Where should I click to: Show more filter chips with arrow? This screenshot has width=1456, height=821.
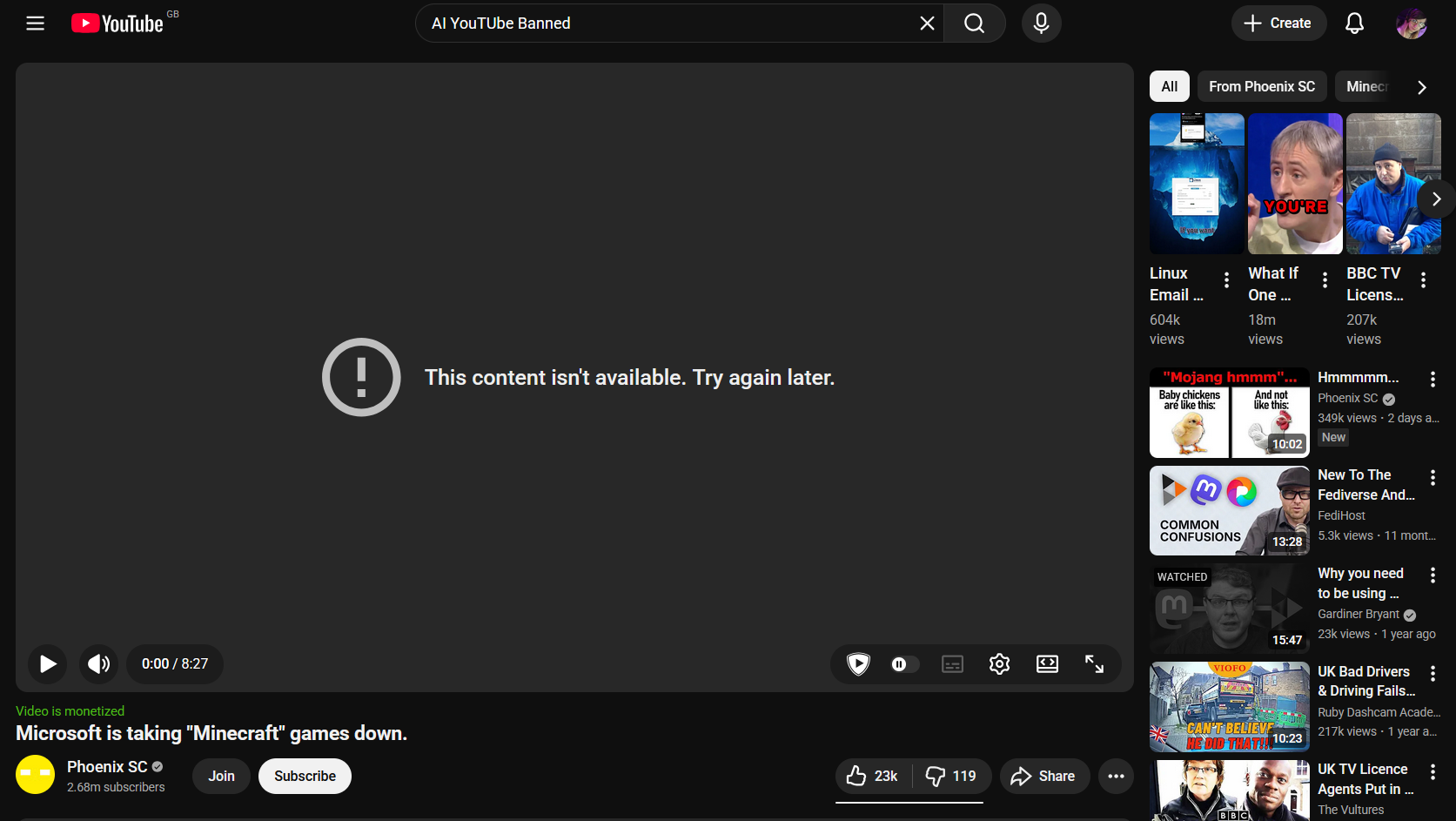(x=1421, y=87)
